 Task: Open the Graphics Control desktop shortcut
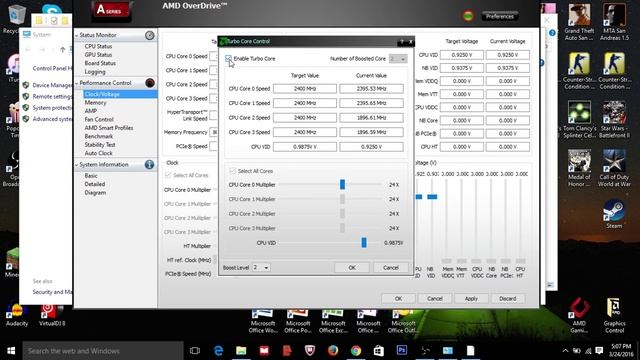coord(614,315)
